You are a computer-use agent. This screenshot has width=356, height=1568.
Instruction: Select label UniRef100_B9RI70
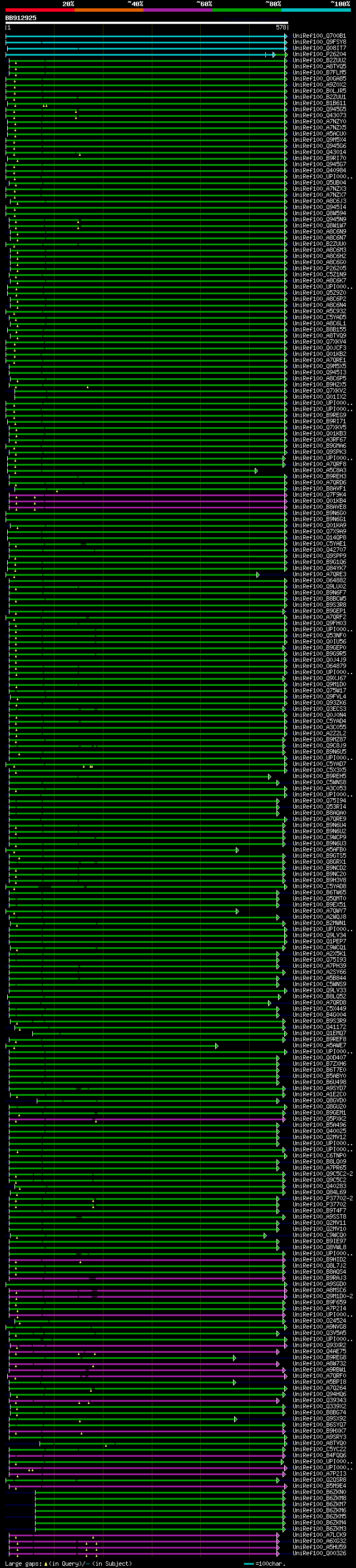point(319,159)
